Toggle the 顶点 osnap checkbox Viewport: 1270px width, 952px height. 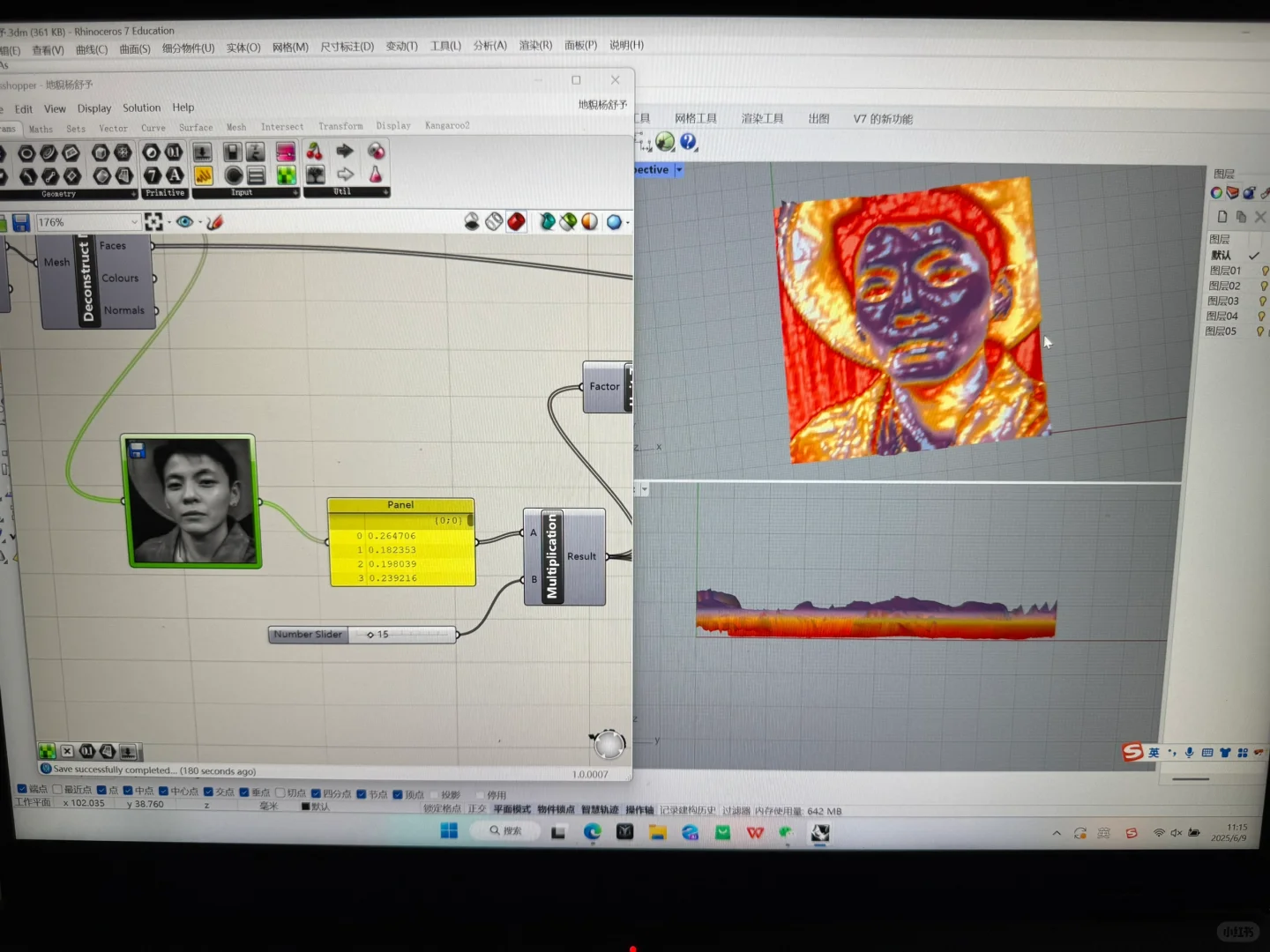(x=397, y=794)
